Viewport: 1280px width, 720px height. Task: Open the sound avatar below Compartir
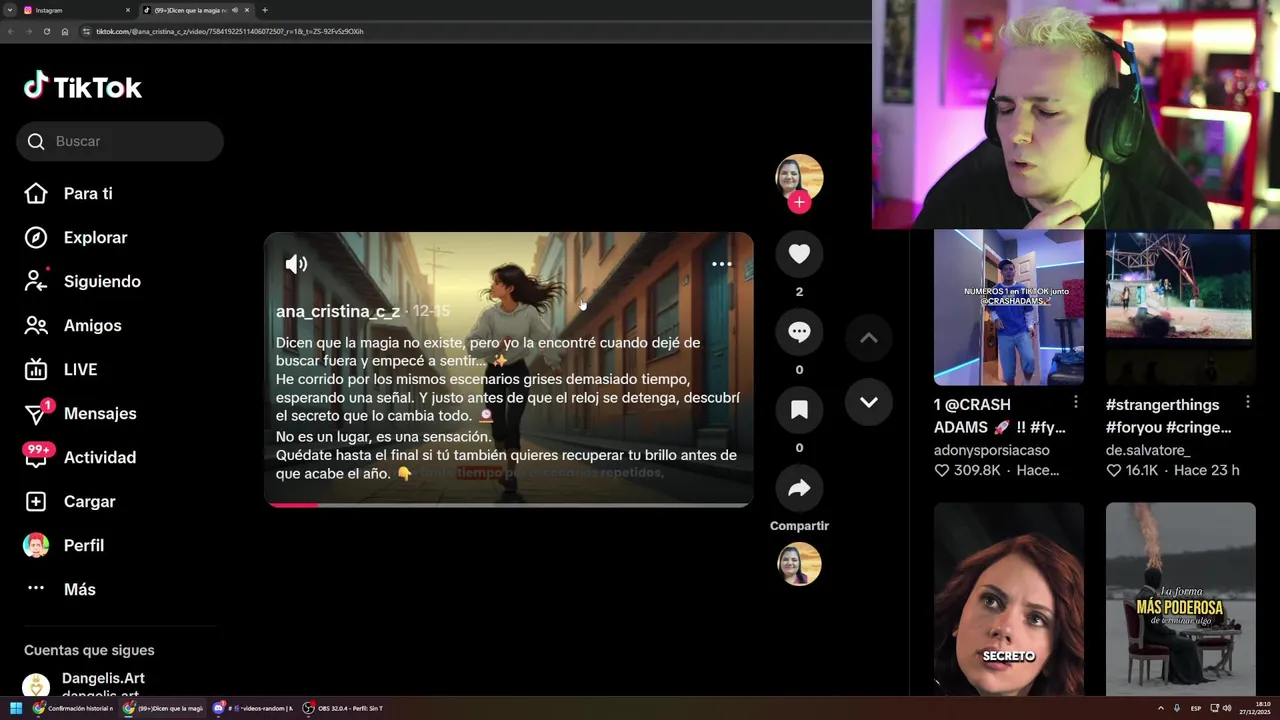tap(799, 564)
